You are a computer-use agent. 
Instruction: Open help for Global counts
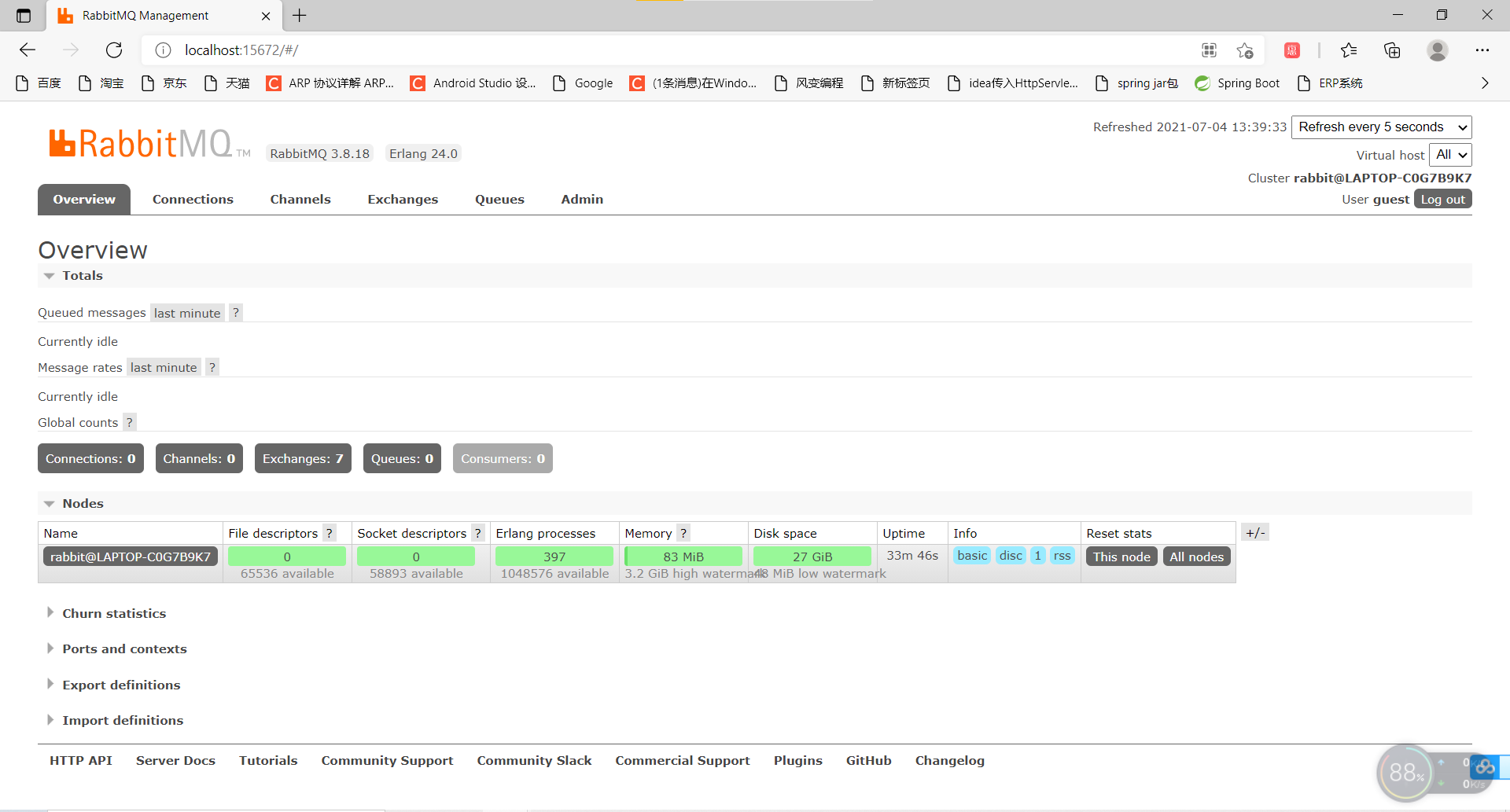click(x=129, y=422)
